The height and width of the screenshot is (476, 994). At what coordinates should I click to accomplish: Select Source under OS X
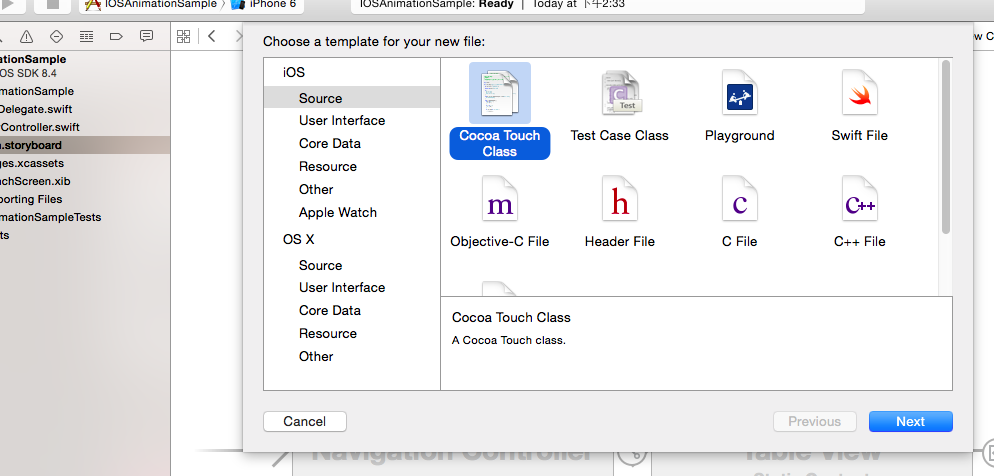tap(320, 265)
